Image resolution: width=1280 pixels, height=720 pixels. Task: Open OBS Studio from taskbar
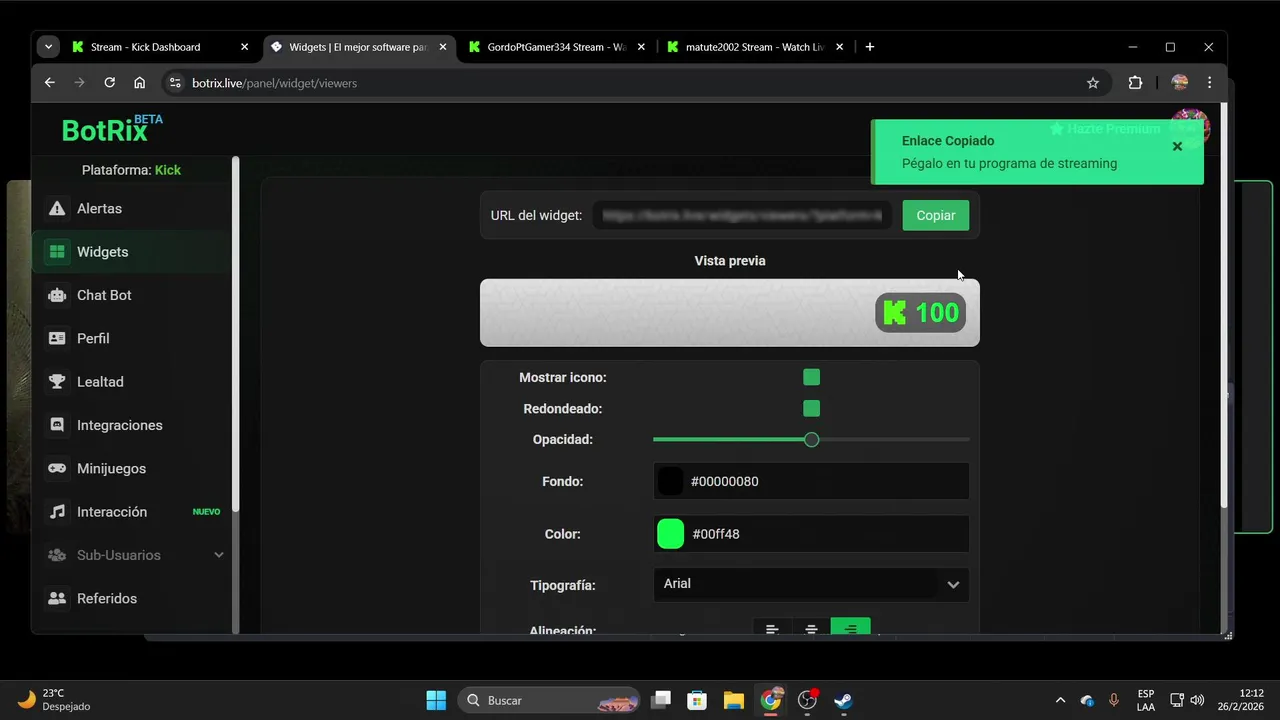[807, 700]
